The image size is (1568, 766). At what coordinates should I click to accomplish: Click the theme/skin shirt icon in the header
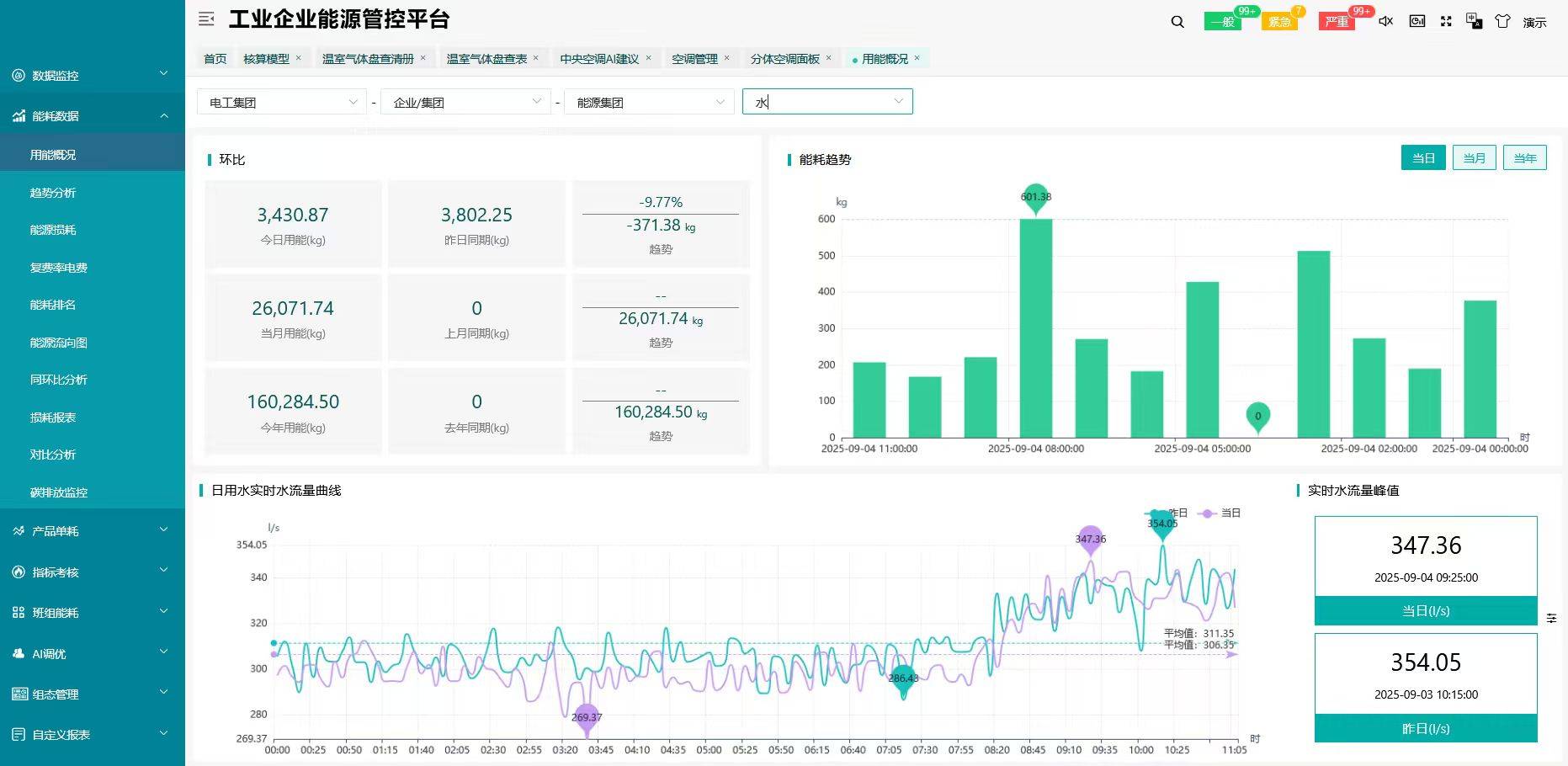1502,21
